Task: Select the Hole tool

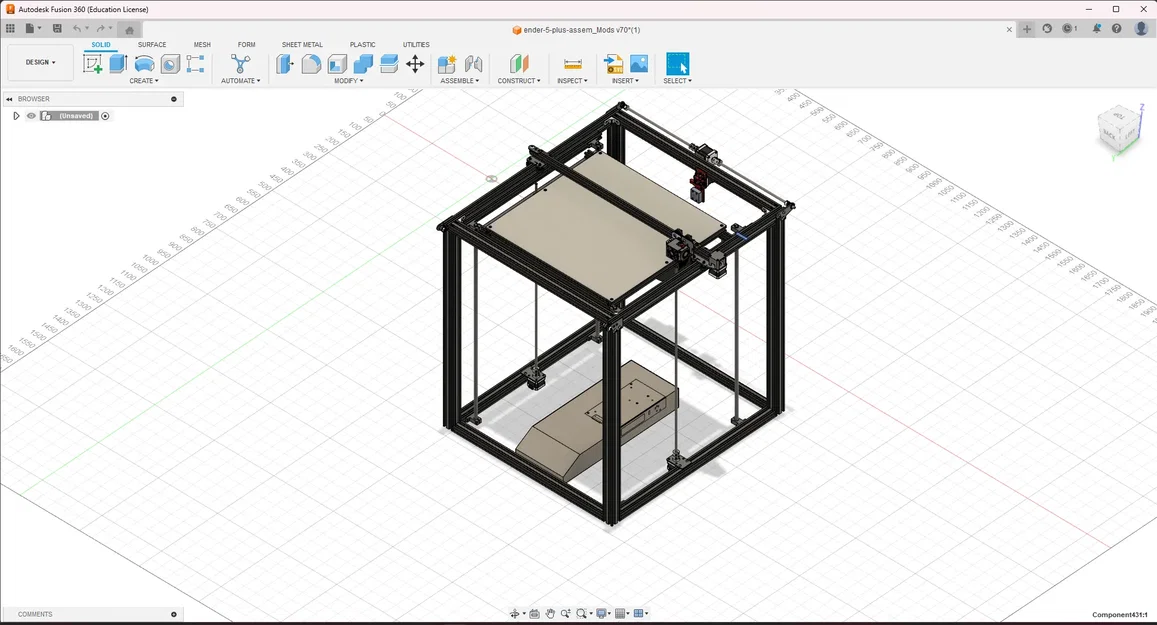Action: (x=170, y=64)
